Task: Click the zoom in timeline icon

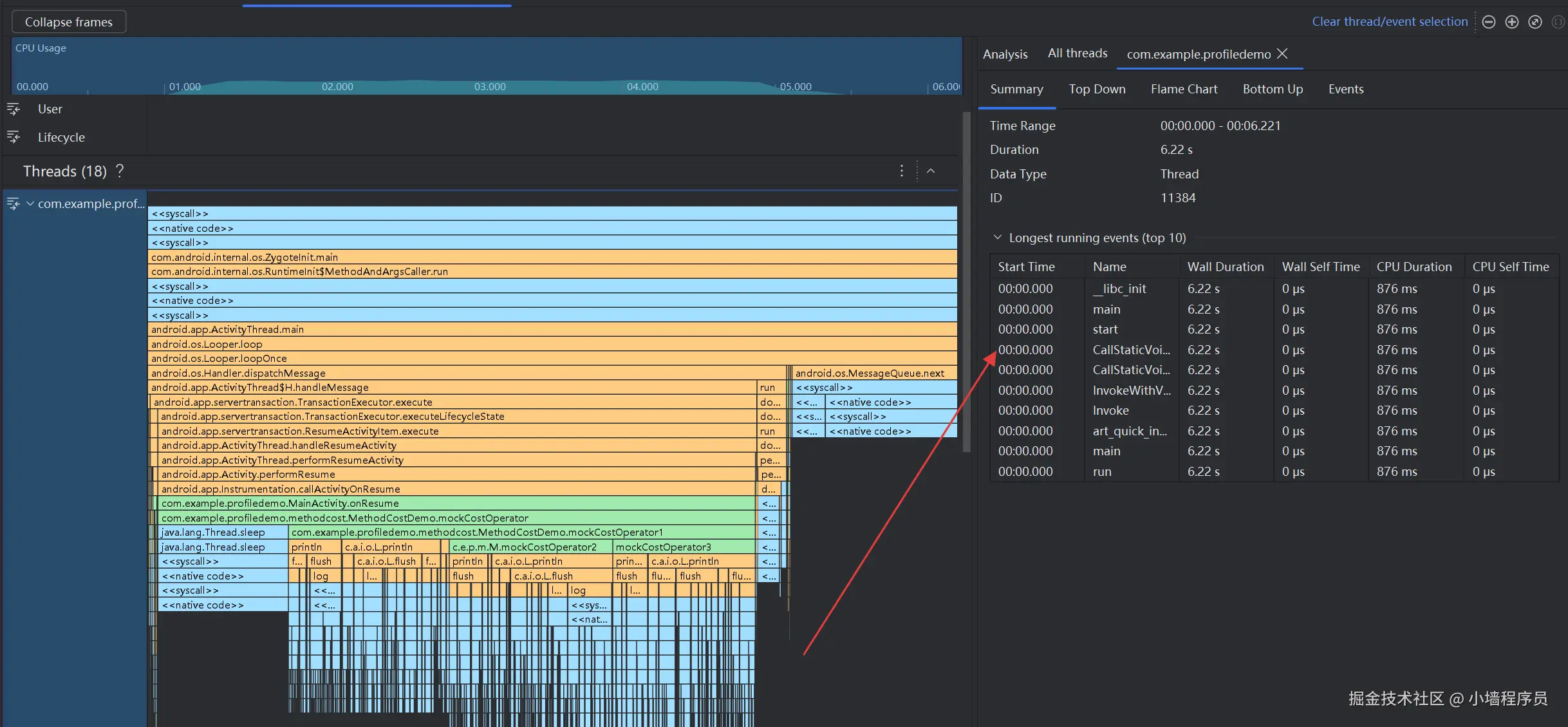Action: 1512,22
